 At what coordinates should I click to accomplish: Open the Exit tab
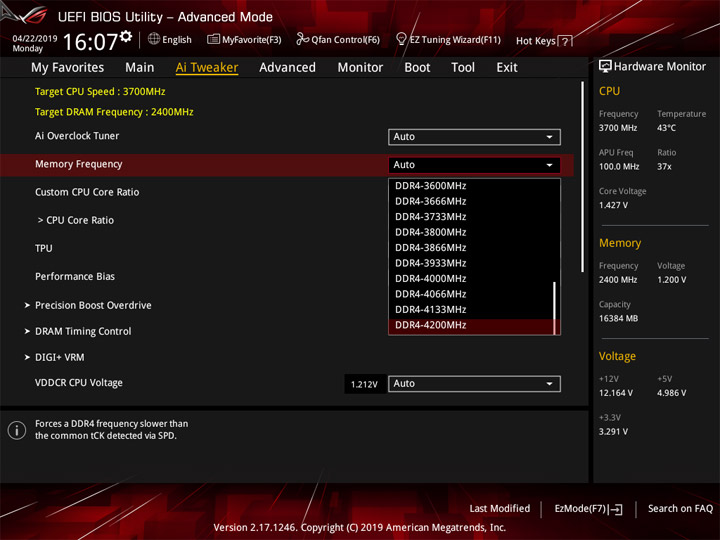pyautogui.click(x=507, y=68)
